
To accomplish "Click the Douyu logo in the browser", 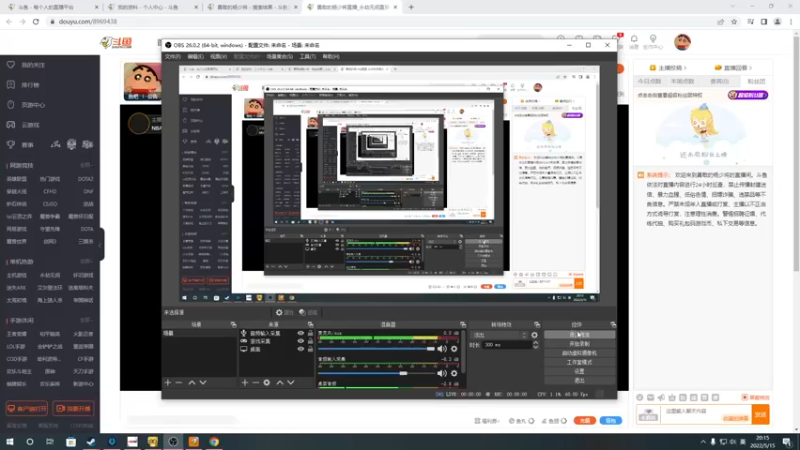I will pos(116,42).
